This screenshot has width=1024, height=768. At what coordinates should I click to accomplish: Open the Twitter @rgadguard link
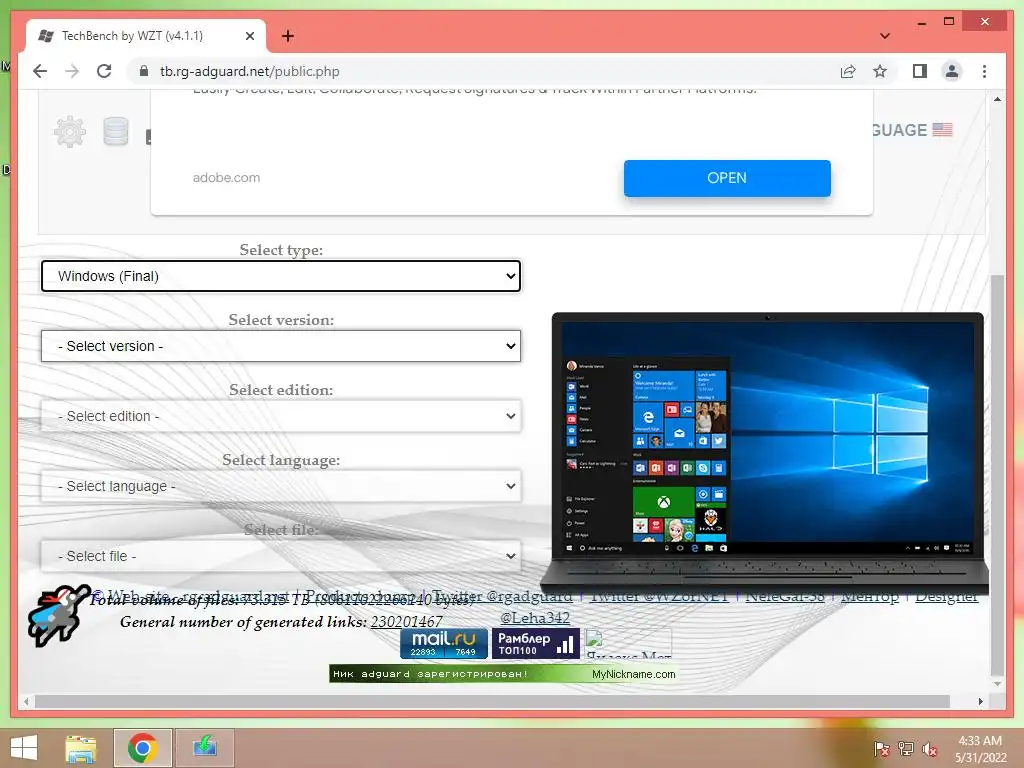[502, 596]
